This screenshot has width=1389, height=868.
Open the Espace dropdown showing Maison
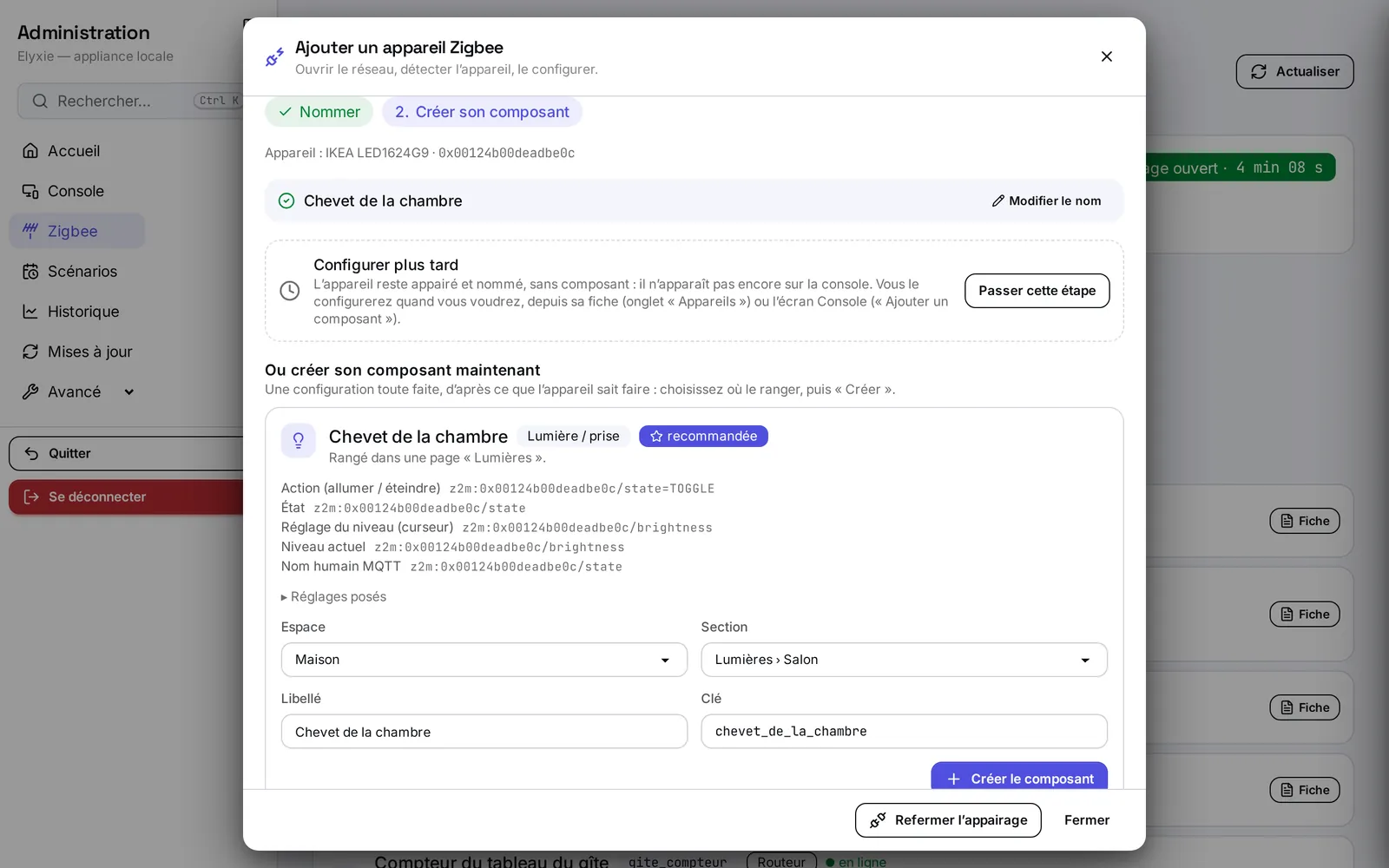(484, 660)
